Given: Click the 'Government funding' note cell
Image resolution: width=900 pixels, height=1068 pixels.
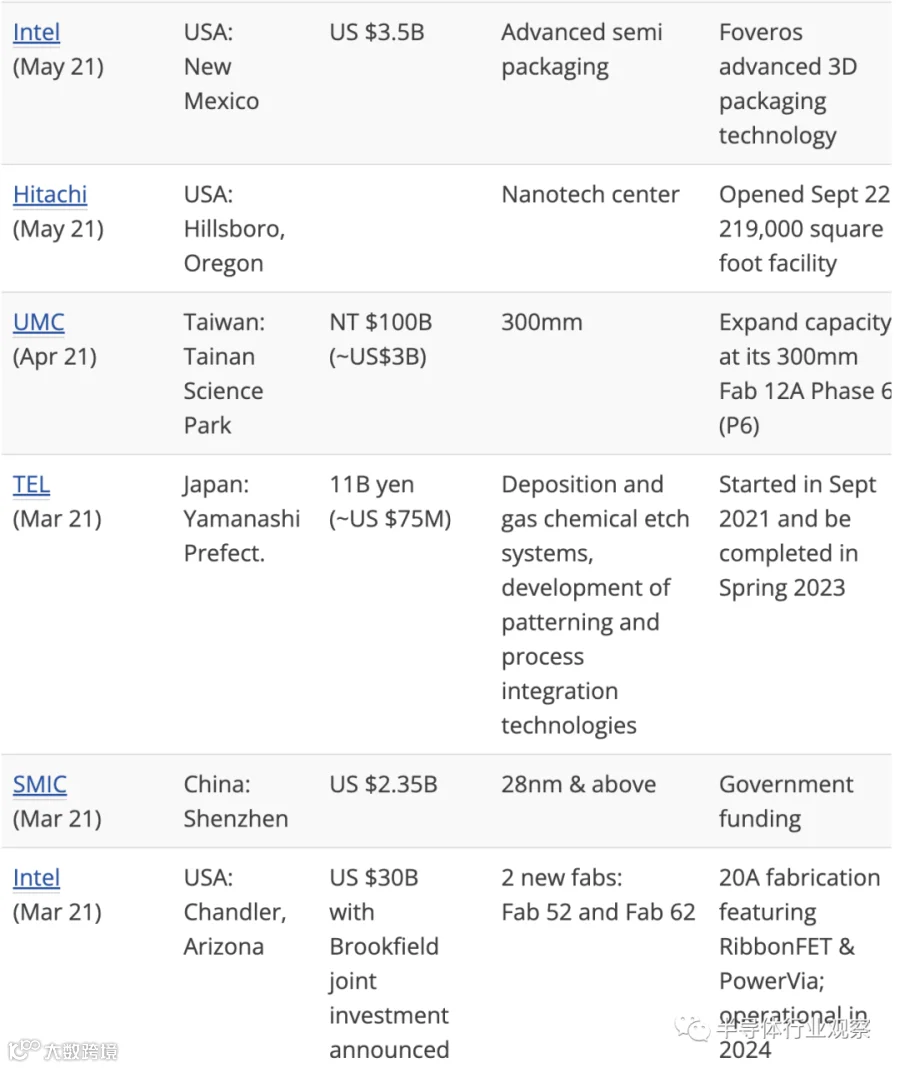Looking at the screenshot, I should point(786,801).
